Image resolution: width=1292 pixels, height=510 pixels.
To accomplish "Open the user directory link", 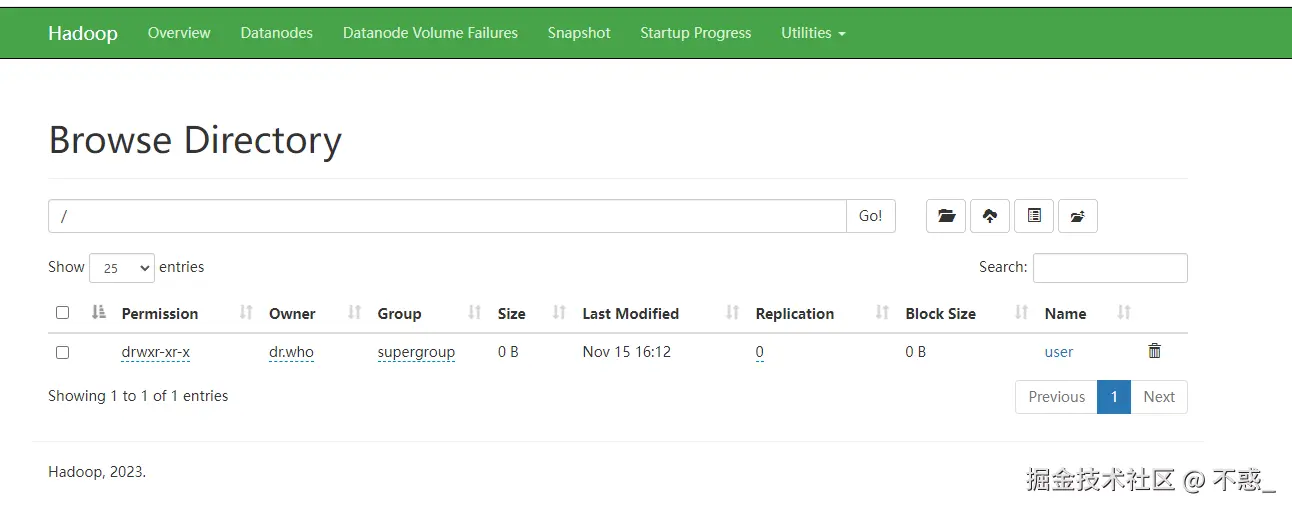I will (1058, 352).
